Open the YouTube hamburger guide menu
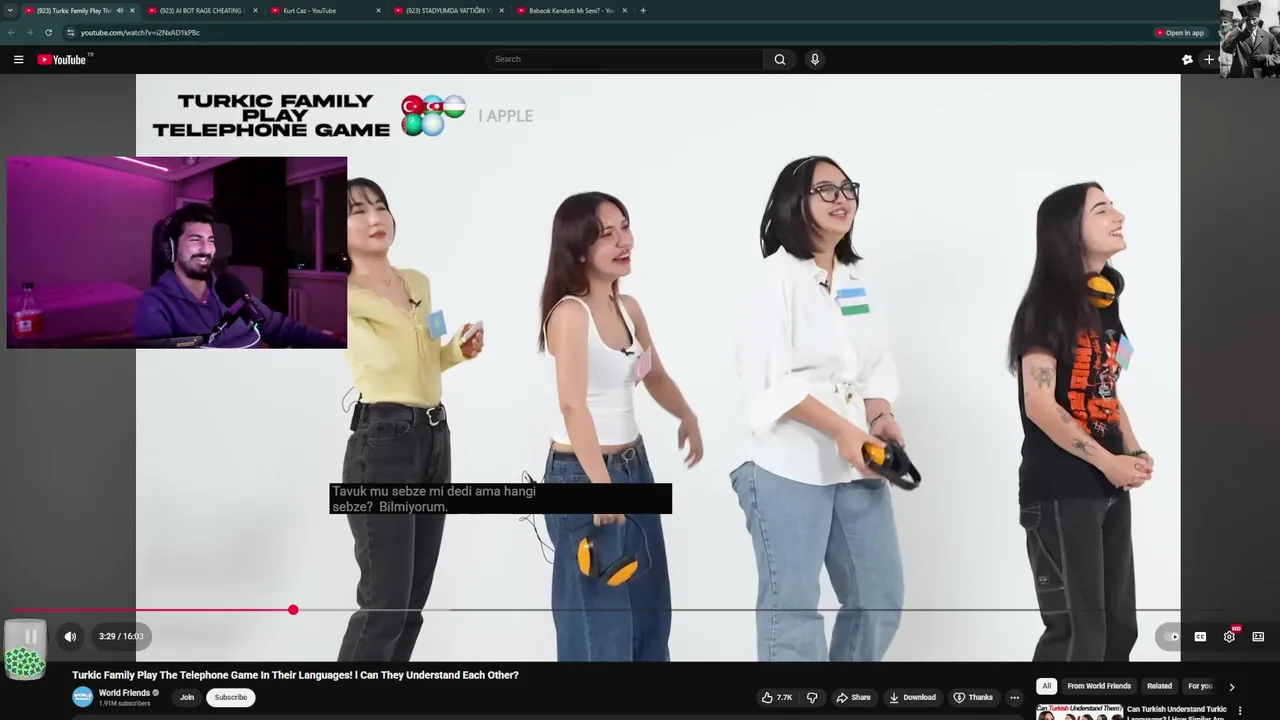This screenshot has width=1280, height=720. click(18, 59)
